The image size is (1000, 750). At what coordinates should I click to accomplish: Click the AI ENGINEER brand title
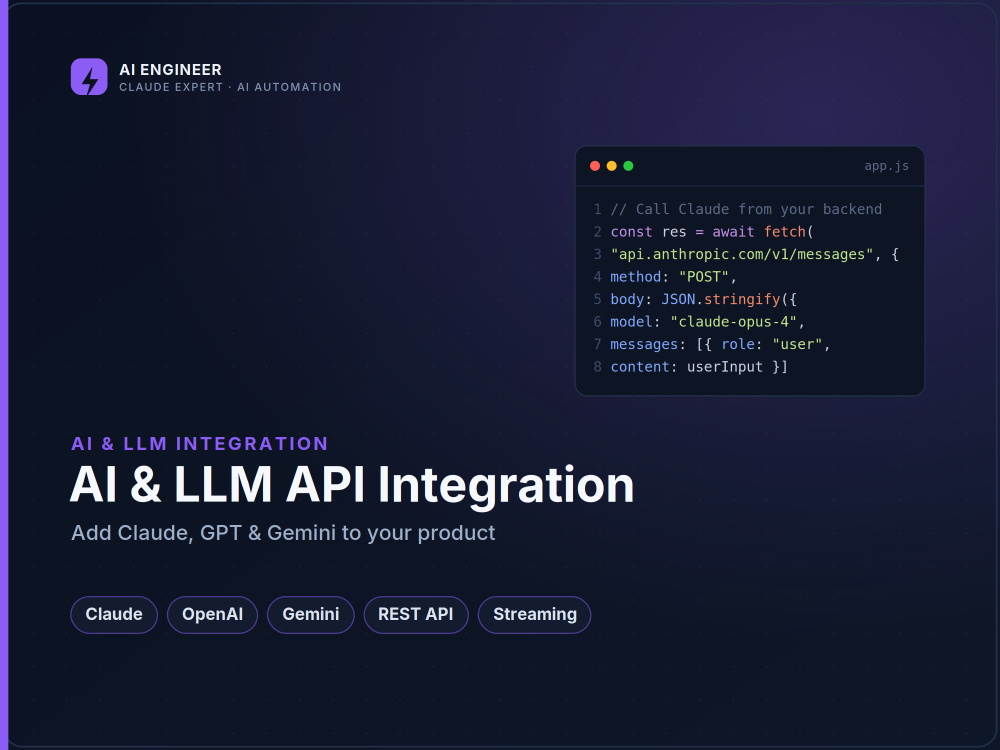(x=170, y=70)
